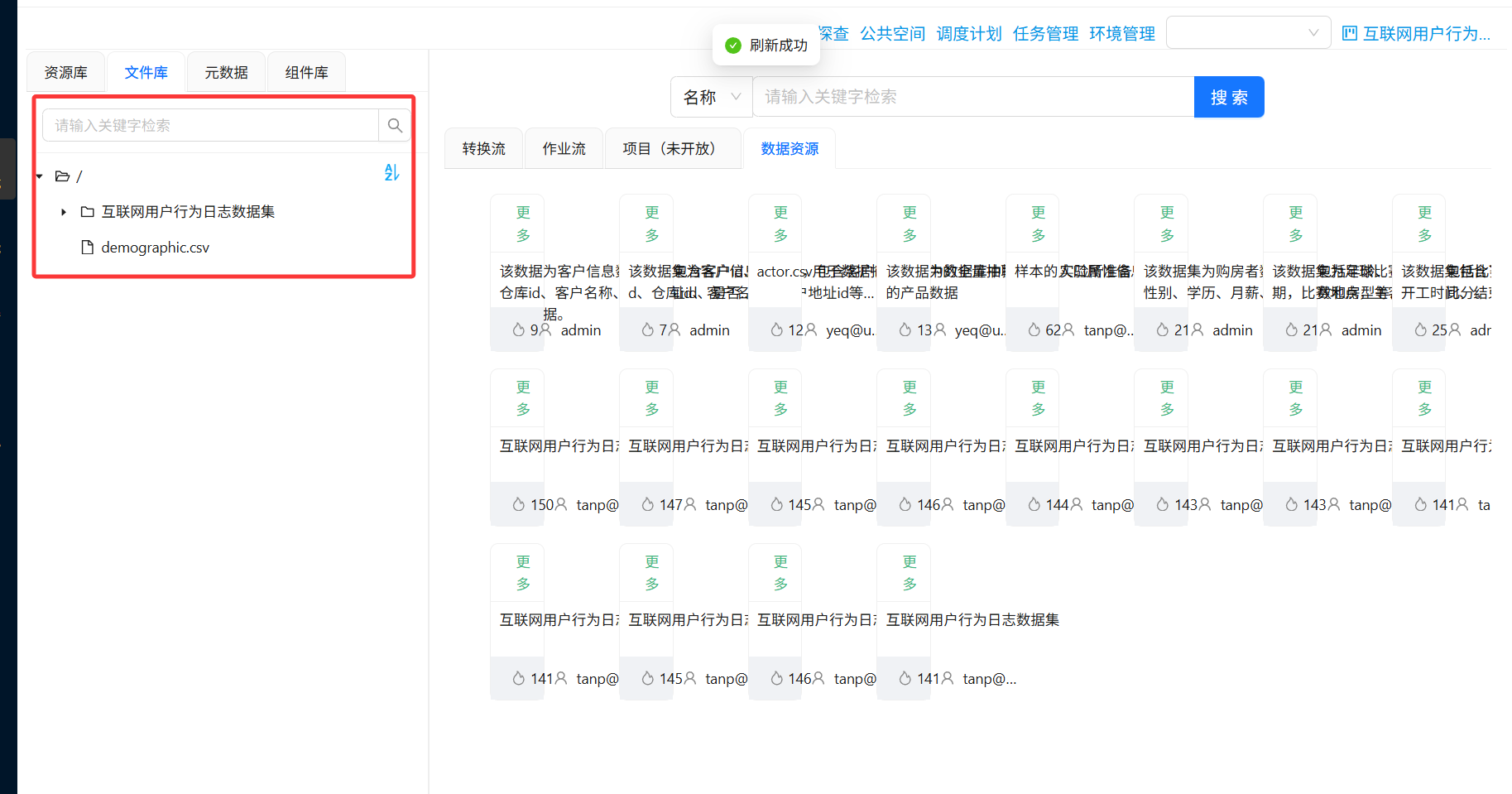The width and height of the screenshot is (1512, 794).
Task: Click the flame icon with count 9
Action: [519, 330]
